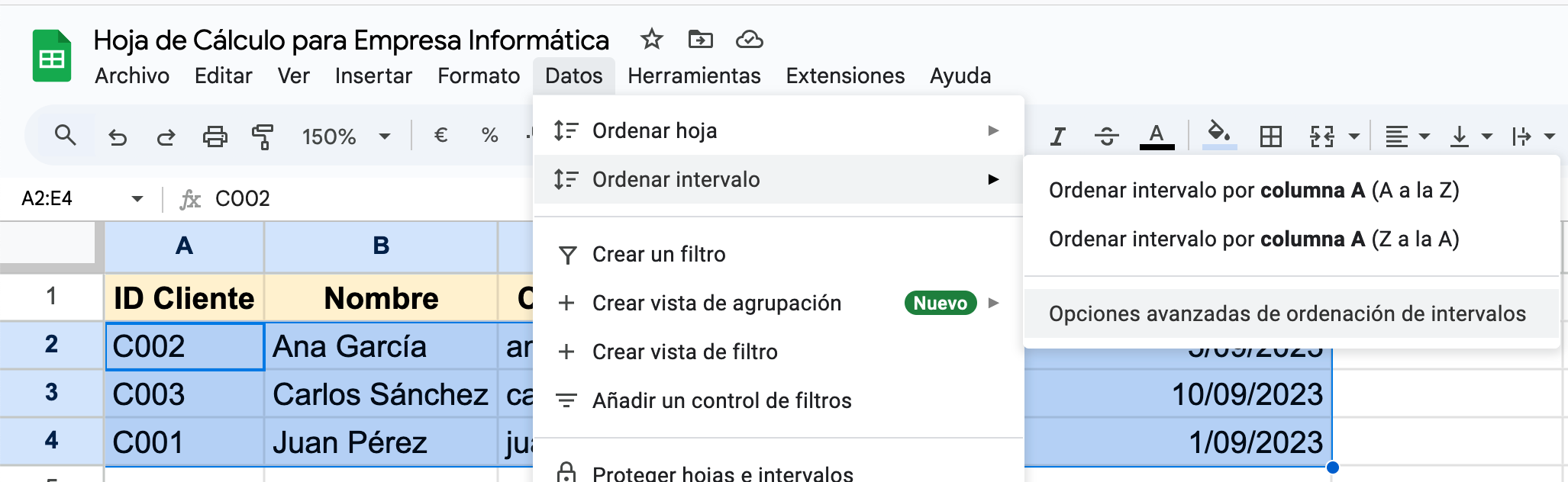This screenshot has width=1568, height=482.
Task: Select the paint format roller icon
Action: [x=262, y=137]
